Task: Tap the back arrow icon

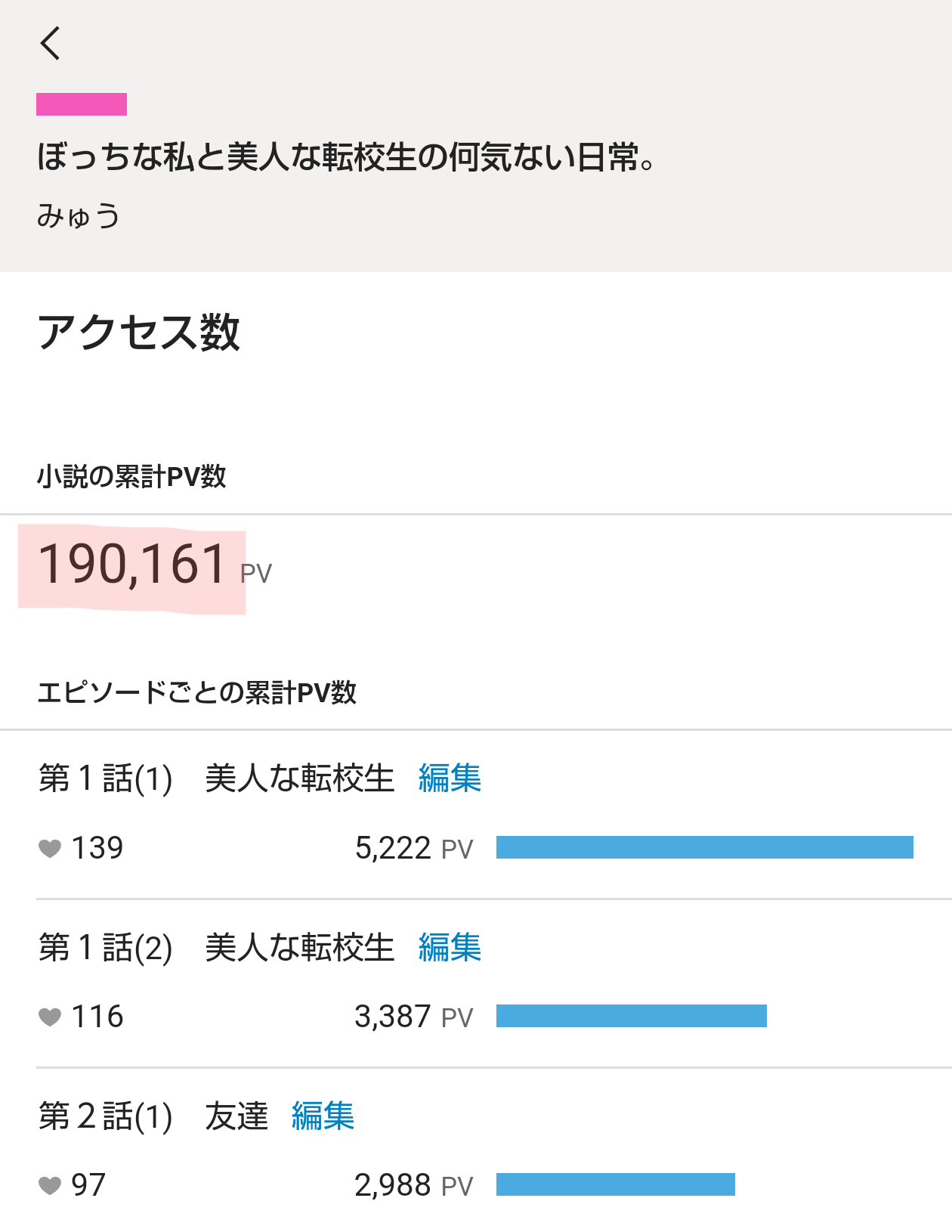Action: click(51, 43)
